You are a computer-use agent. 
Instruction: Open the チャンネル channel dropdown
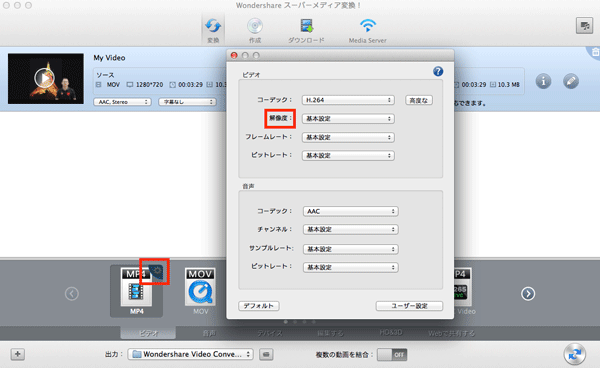click(351, 230)
